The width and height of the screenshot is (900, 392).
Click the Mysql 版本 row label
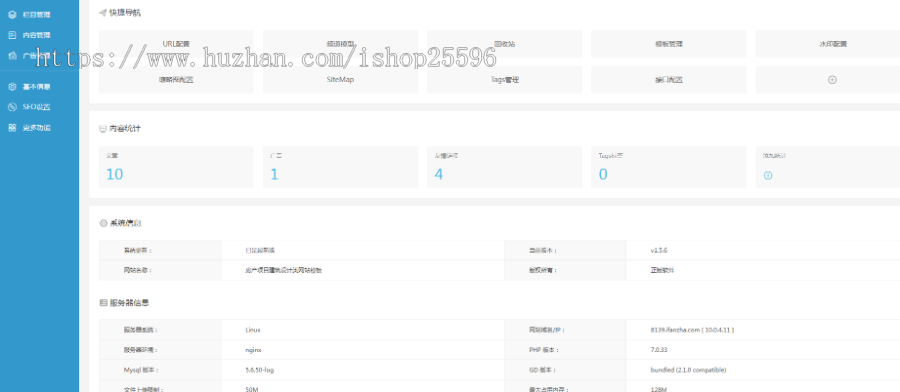click(x=141, y=370)
